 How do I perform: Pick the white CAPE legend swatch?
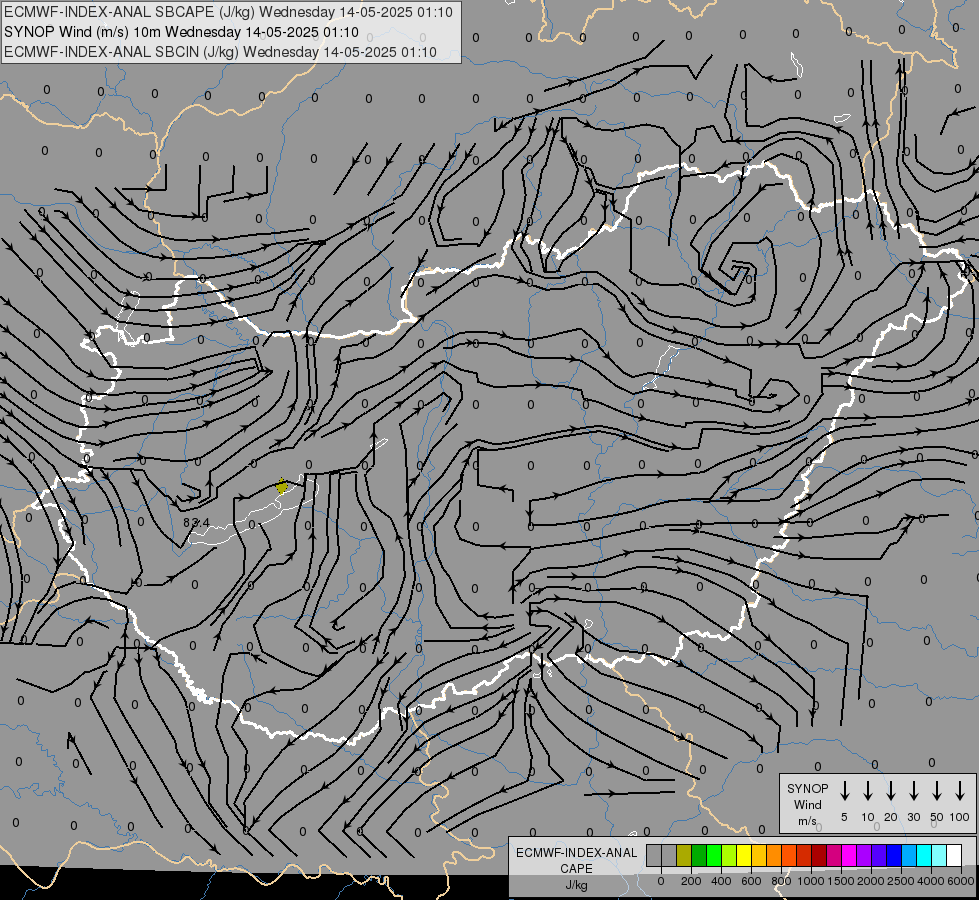pos(954,855)
